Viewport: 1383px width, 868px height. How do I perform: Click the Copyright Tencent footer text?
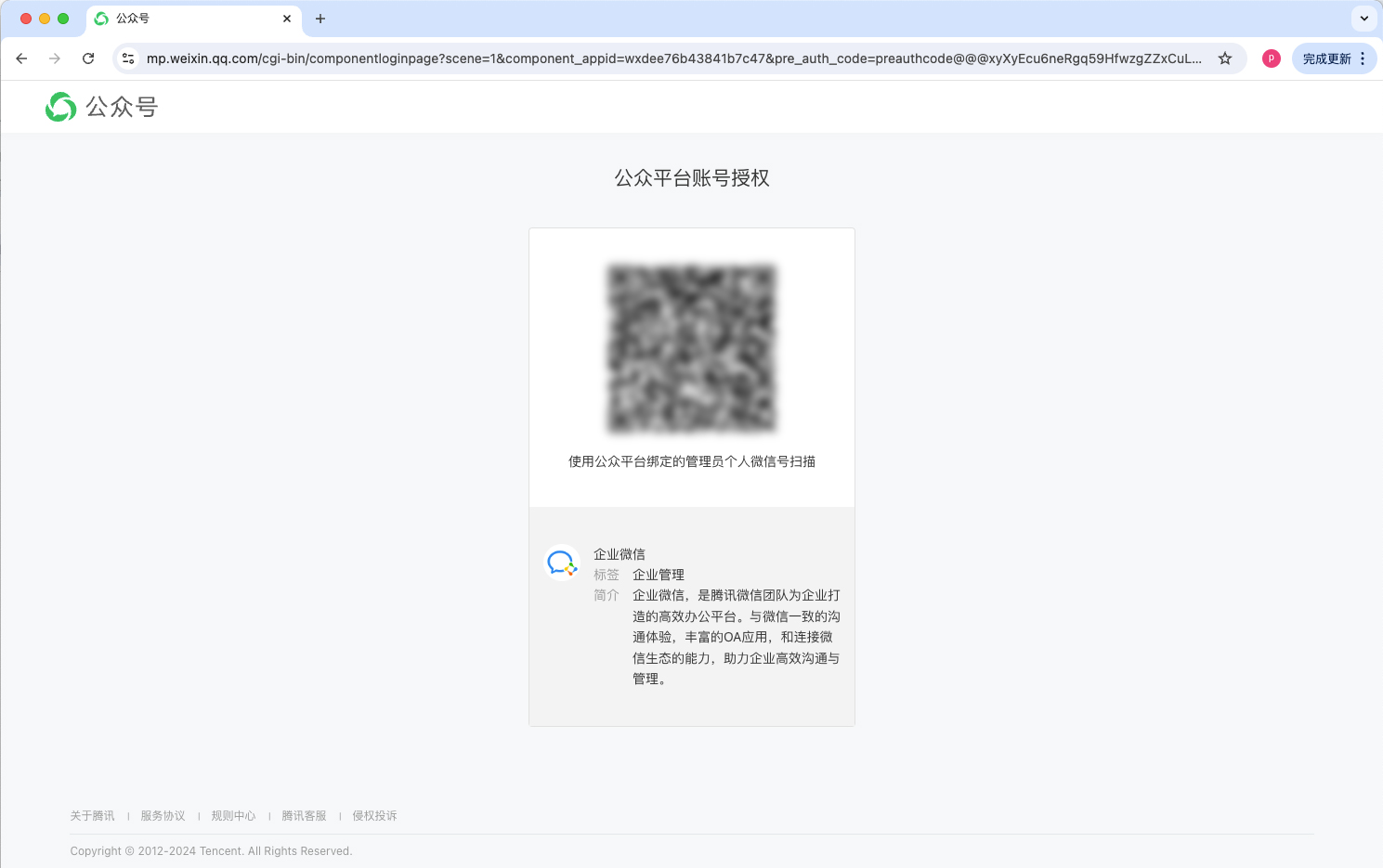coord(212,851)
